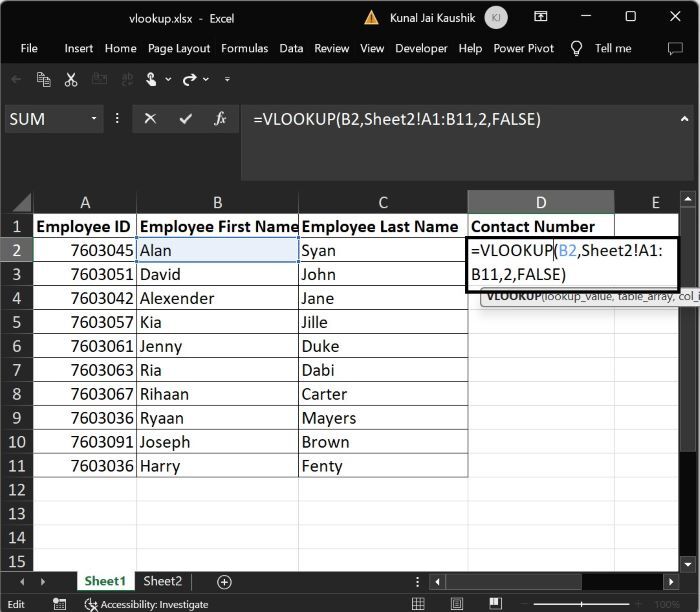Click the zoom slider in status bar

pyautogui.click(x=581, y=604)
